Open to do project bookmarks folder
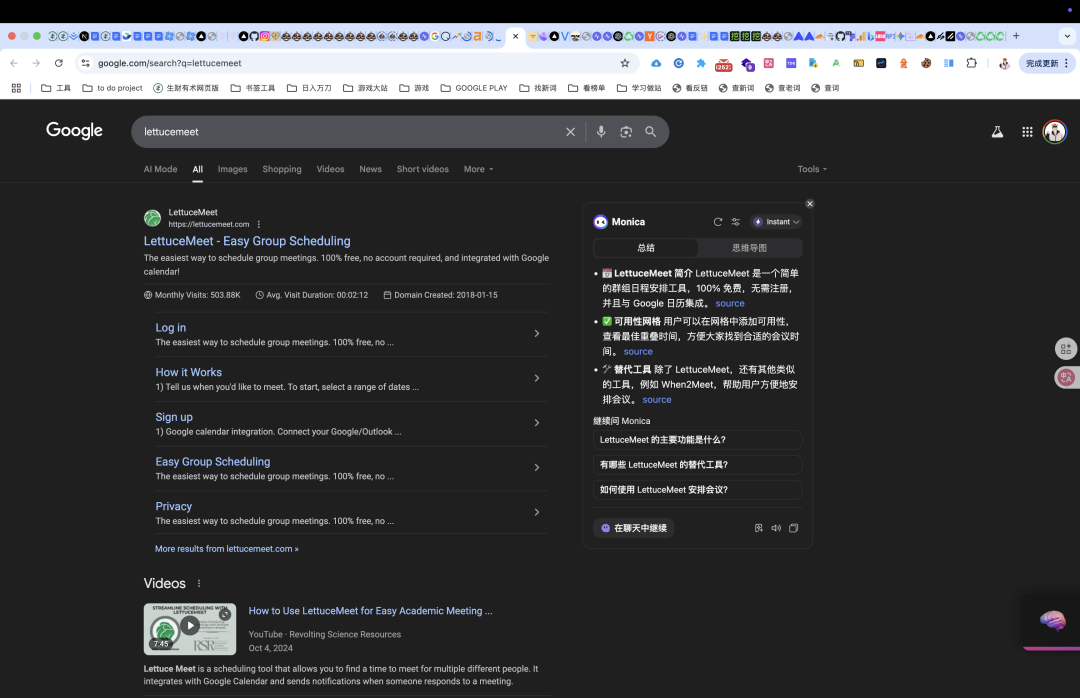 (112, 88)
